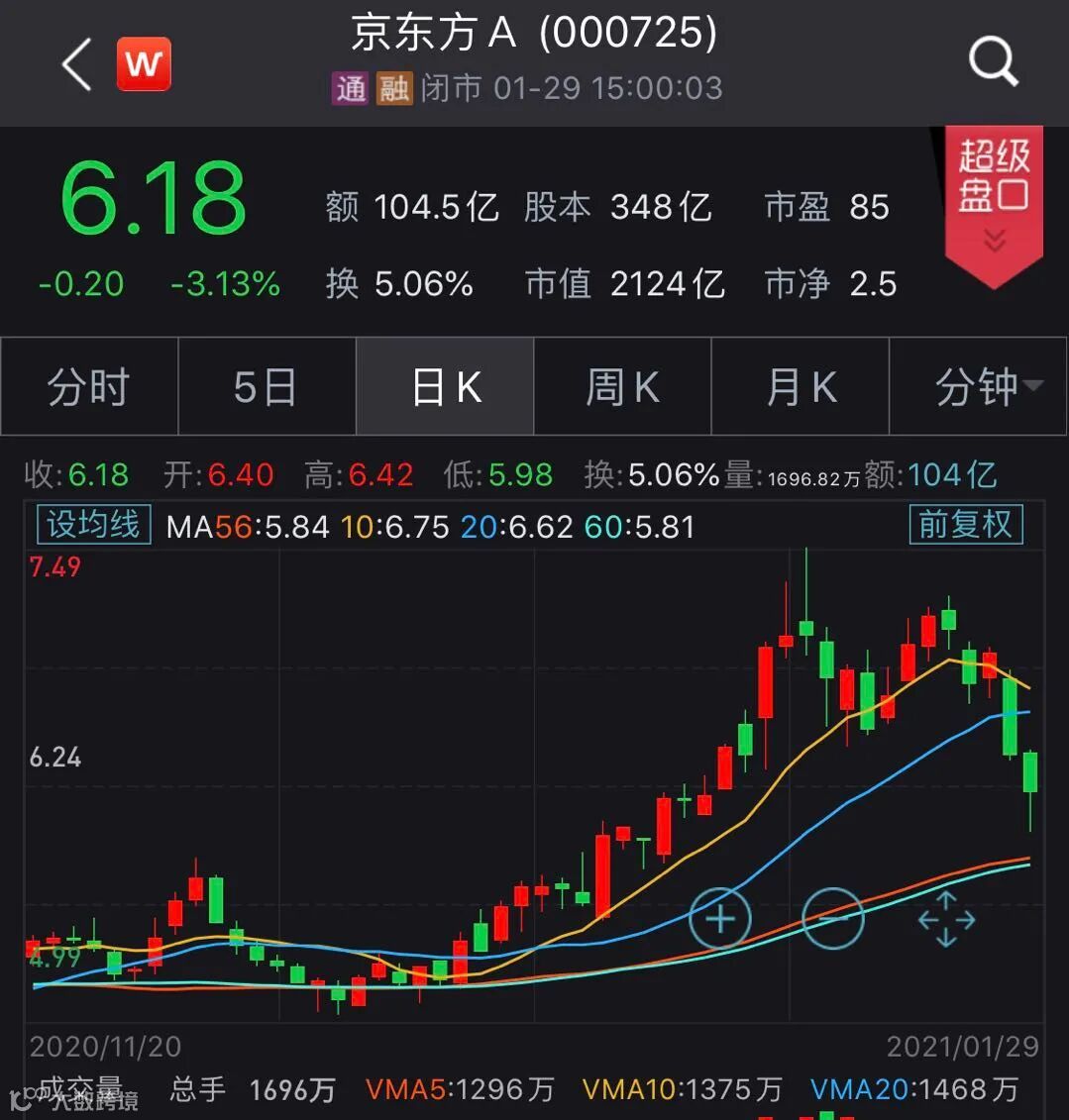Click the 京东方A (000725) title
The width and height of the screenshot is (1069, 1120).
tap(534, 33)
